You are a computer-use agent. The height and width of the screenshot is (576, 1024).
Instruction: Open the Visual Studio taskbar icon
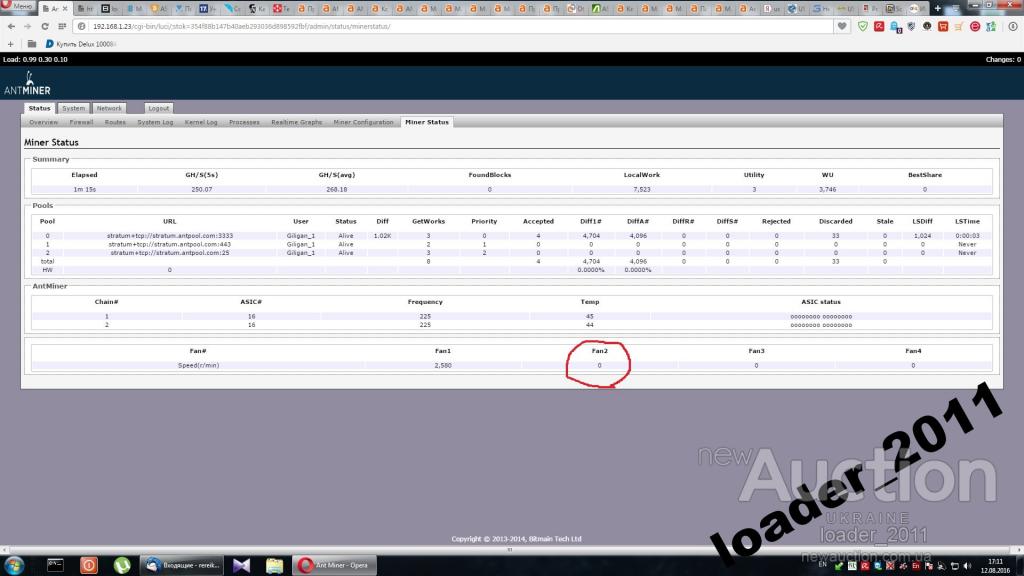coord(241,565)
